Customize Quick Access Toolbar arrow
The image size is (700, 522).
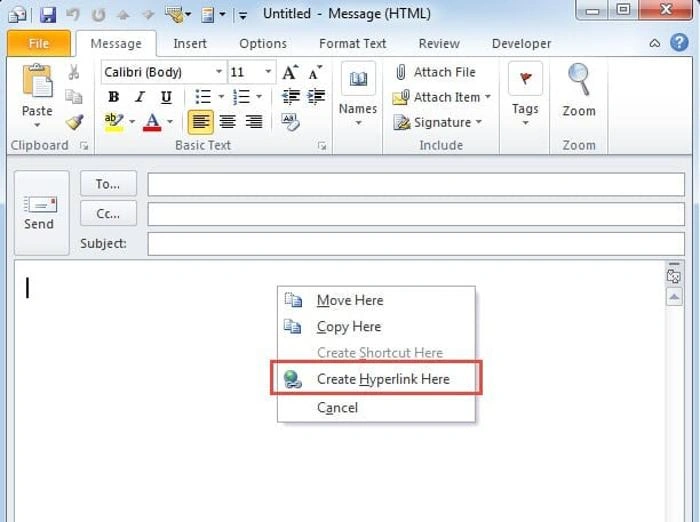point(243,16)
